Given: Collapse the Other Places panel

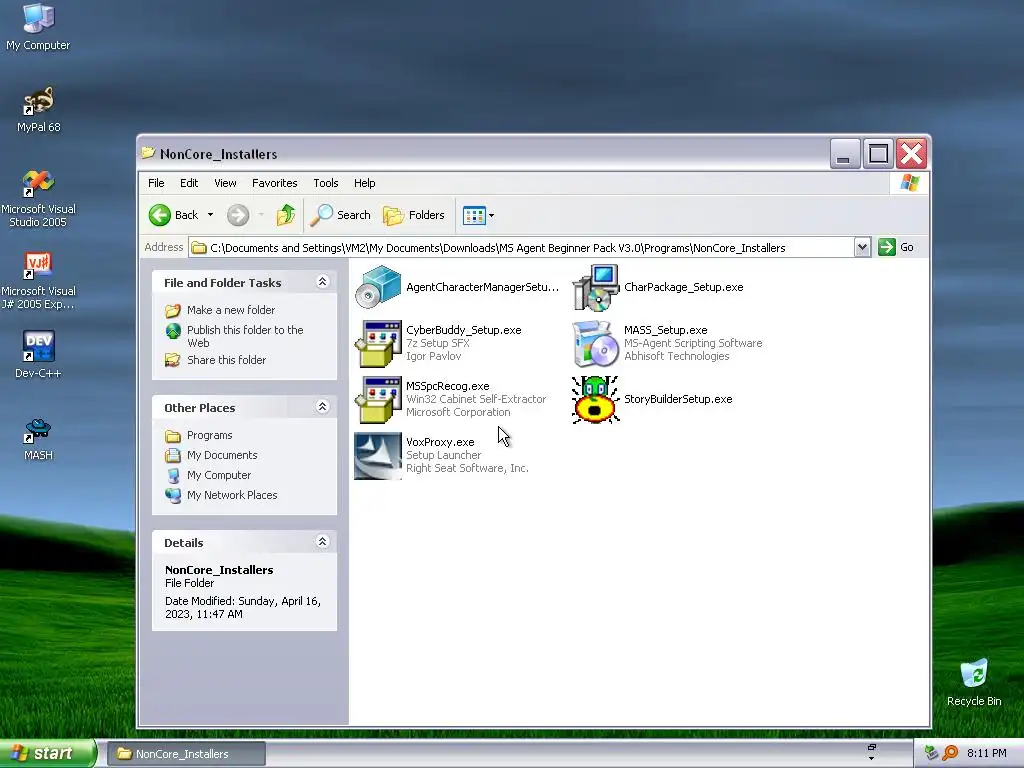Looking at the screenshot, I should click(x=322, y=407).
